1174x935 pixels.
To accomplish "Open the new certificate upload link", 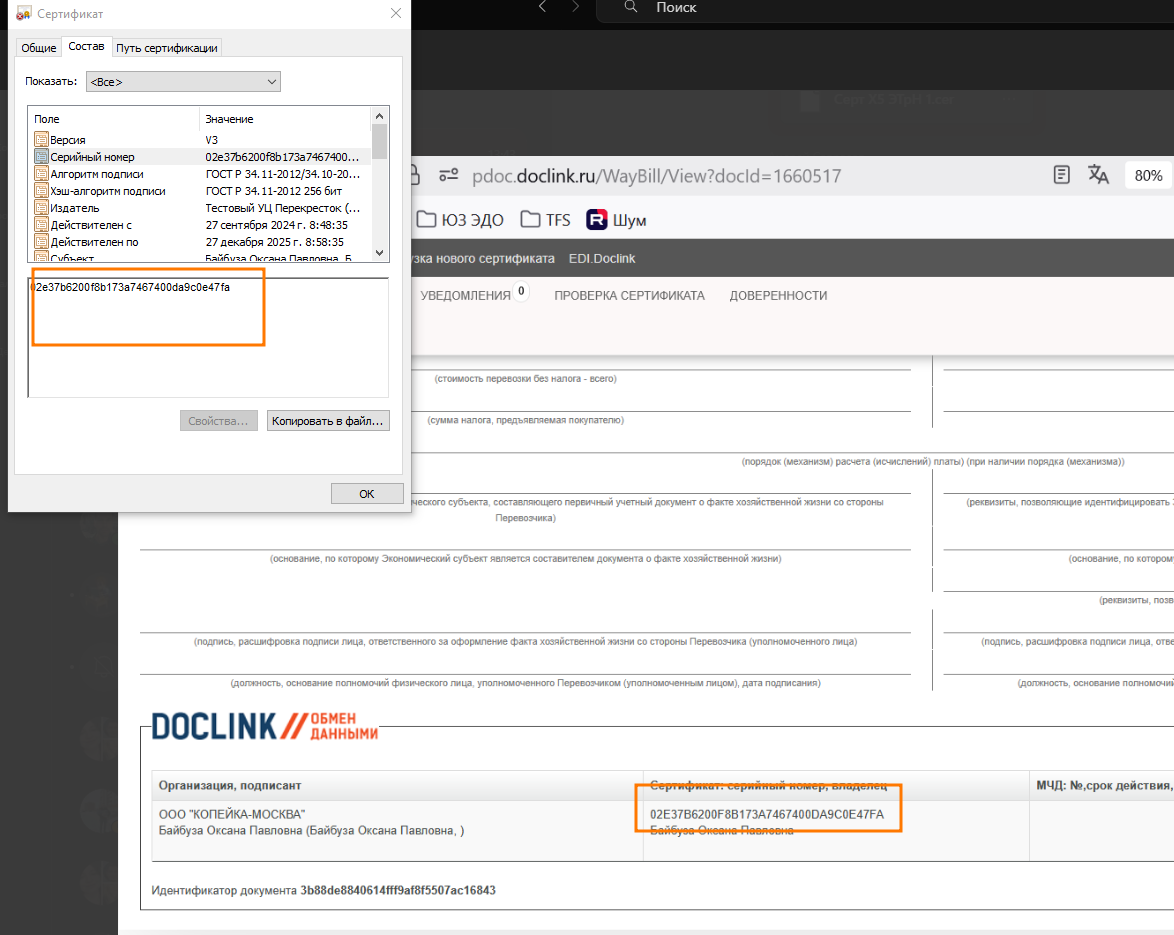I will 483,258.
